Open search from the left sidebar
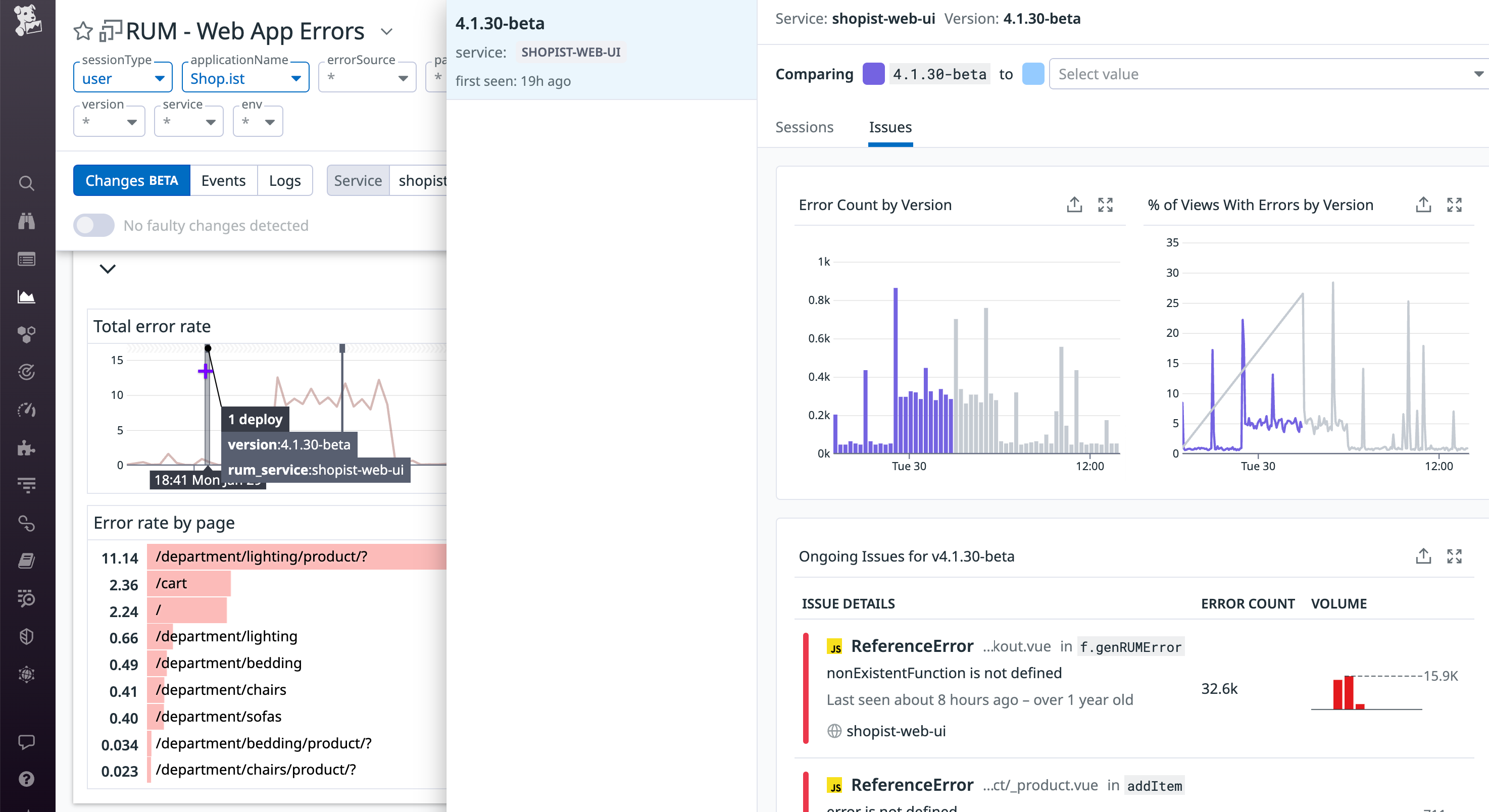This screenshot has width=1489, height=812. 27,183
